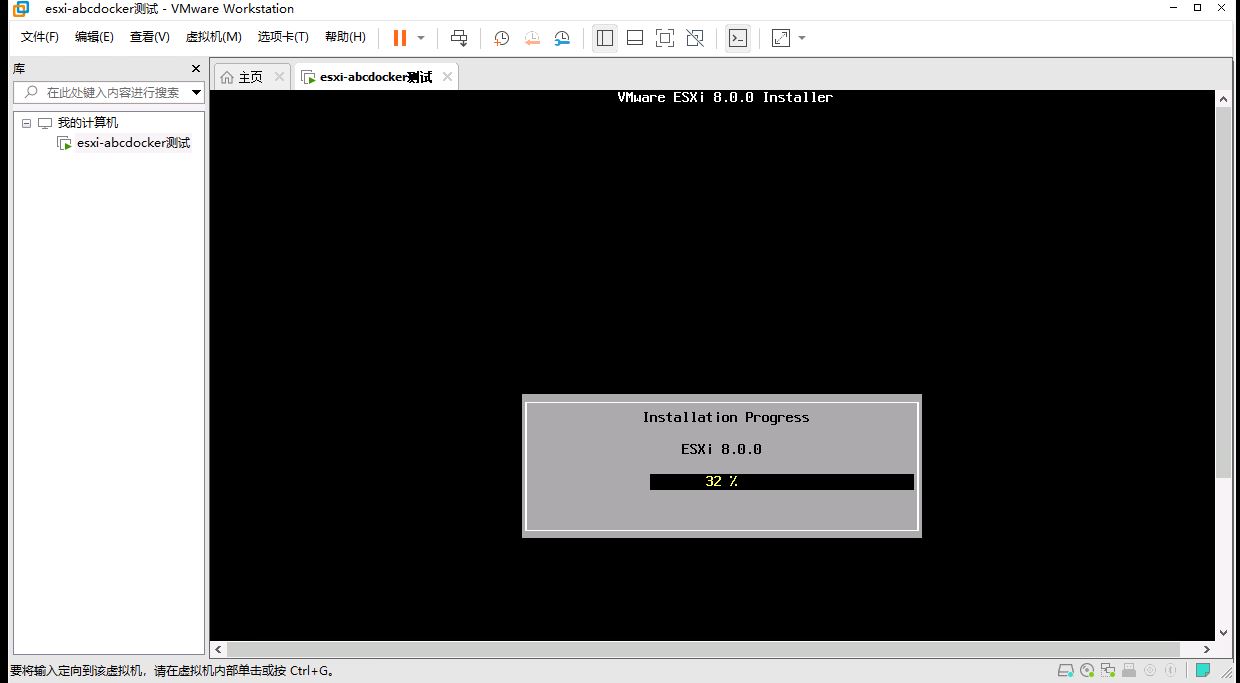
Task: Toggle the thumbnail bar view icon
Action: tap(635, 38)
